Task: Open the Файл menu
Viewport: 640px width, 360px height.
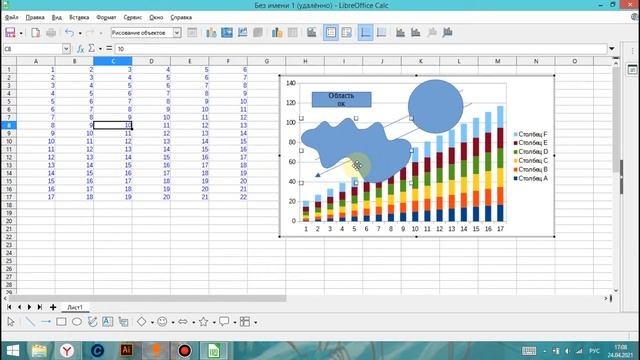Action: click(11, 18)
